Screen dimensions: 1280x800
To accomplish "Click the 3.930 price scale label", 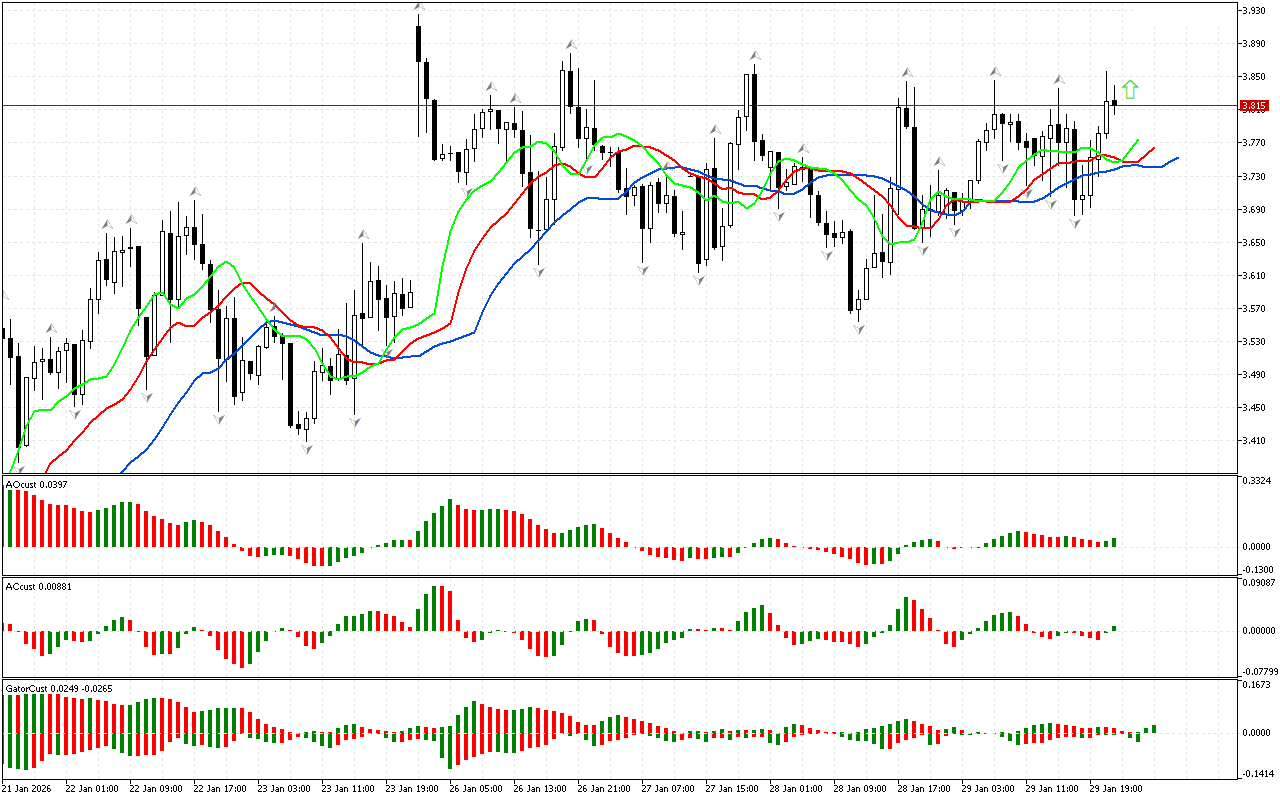I will [1254, 10].
